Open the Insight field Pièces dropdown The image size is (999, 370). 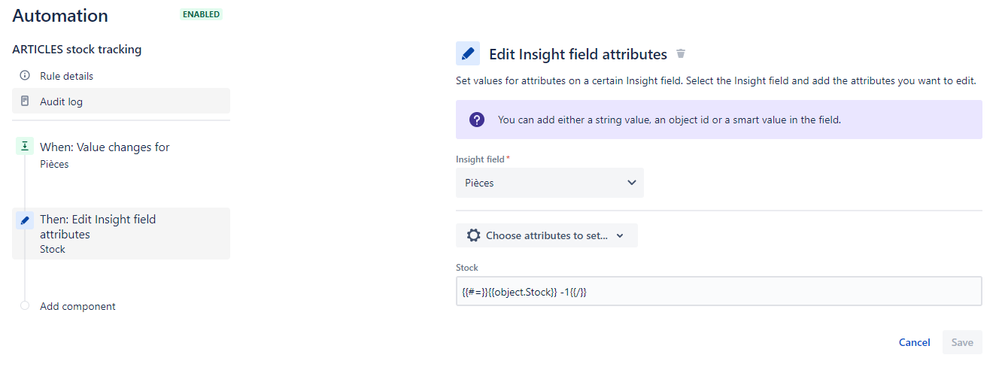(x=550, y=183)
